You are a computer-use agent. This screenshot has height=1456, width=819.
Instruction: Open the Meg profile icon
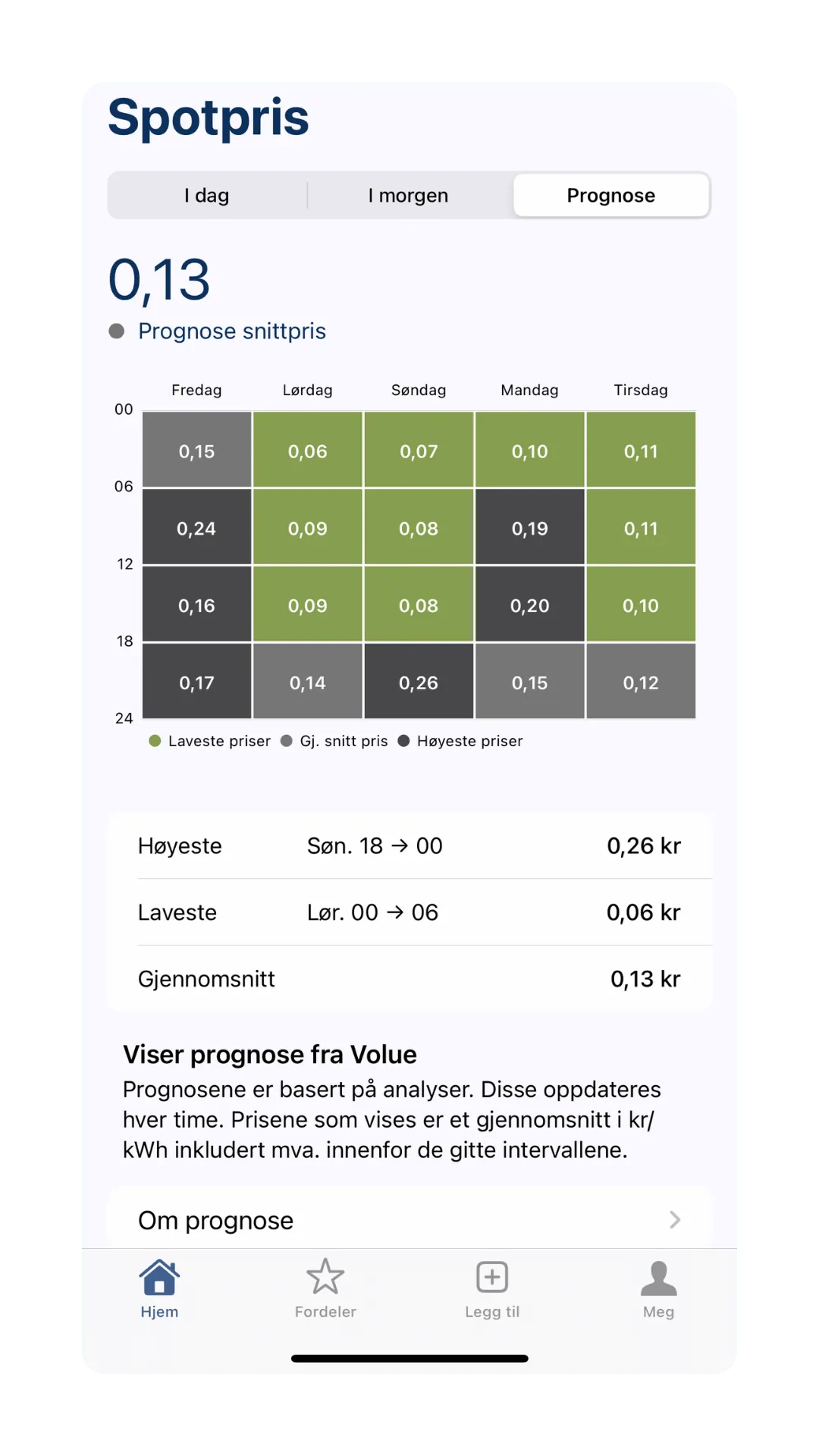pos(658,1279)
